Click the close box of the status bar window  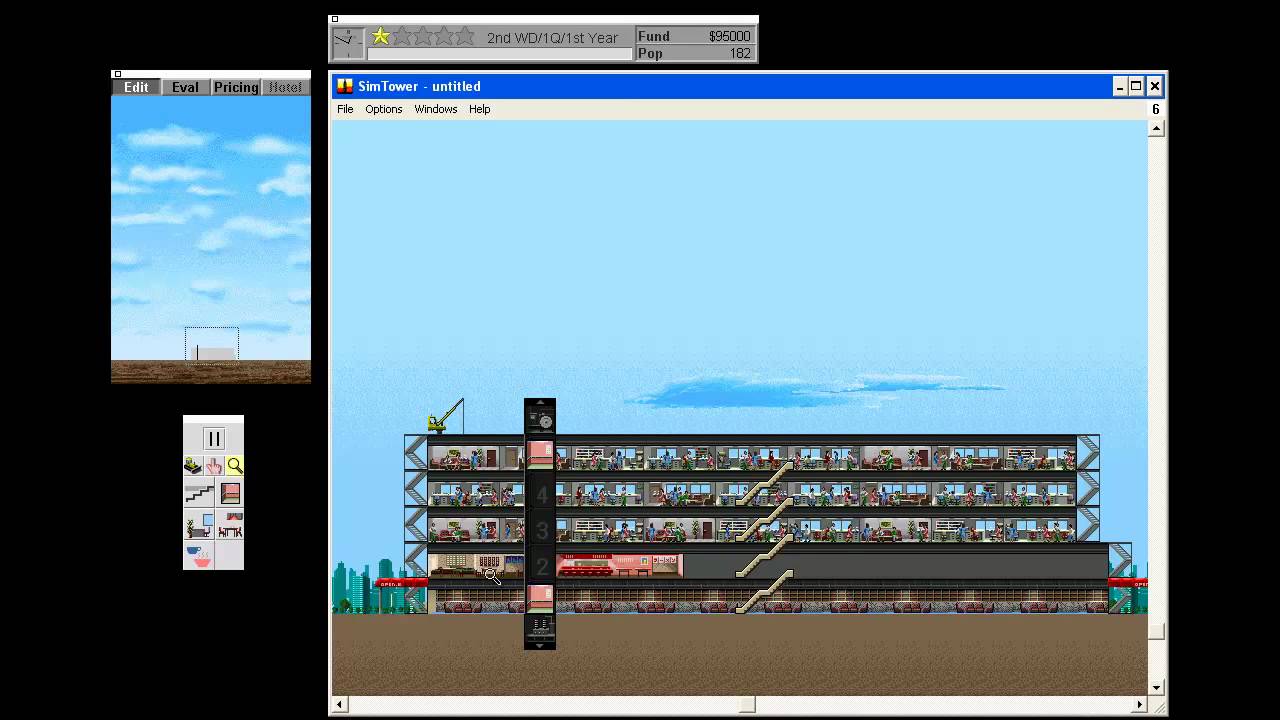coord(335,19)
